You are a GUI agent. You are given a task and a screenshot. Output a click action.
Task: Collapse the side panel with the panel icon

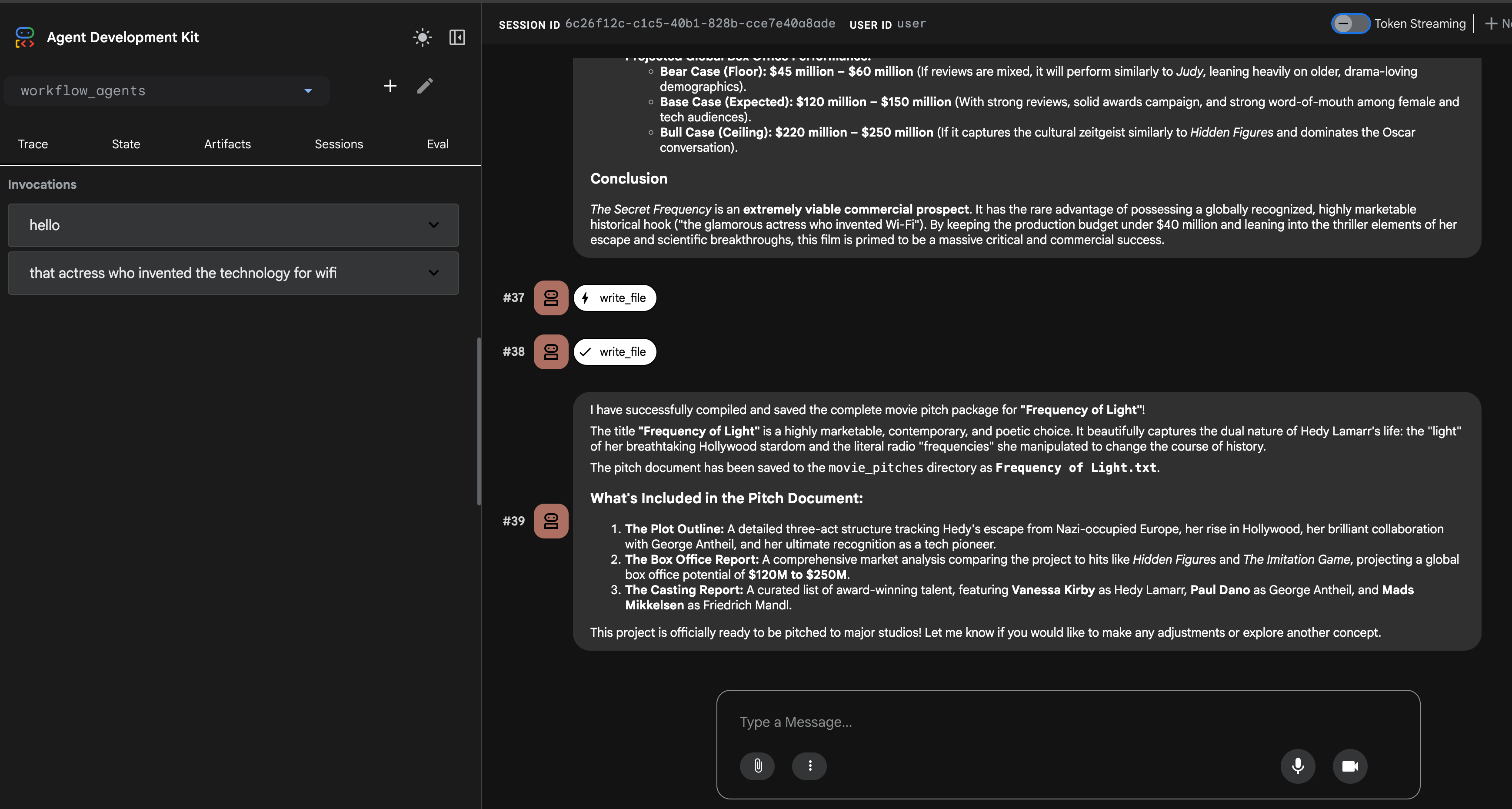[457, 37]
